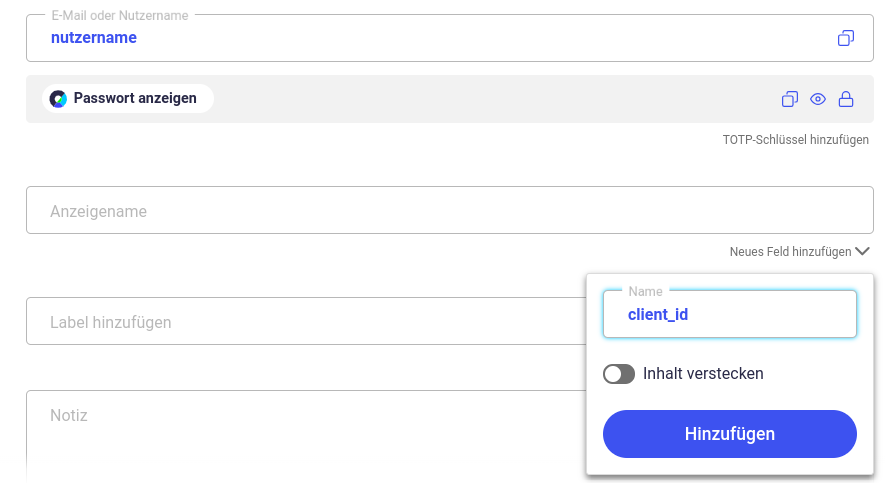Click the nutzername text in the username field
The image size is (885, 483).
pyautogui.click(x=94, y=38)
